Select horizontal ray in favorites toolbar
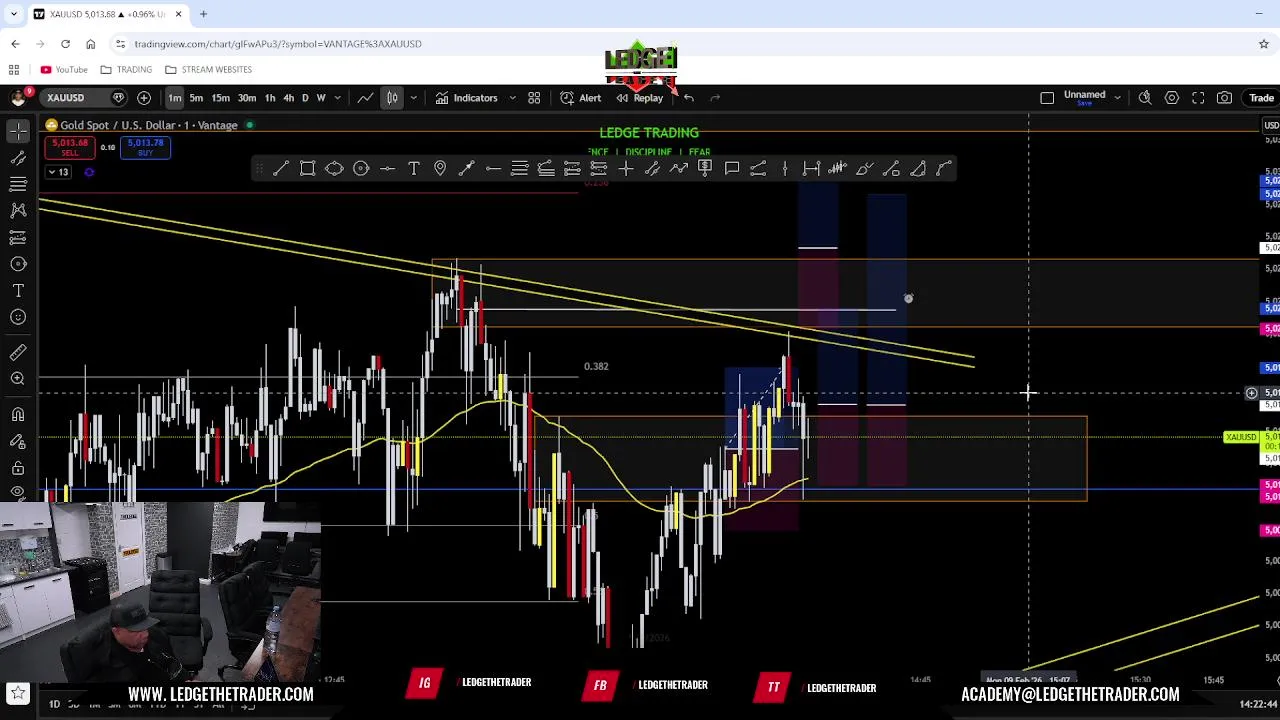1280x720 pixels. [493, 168]
